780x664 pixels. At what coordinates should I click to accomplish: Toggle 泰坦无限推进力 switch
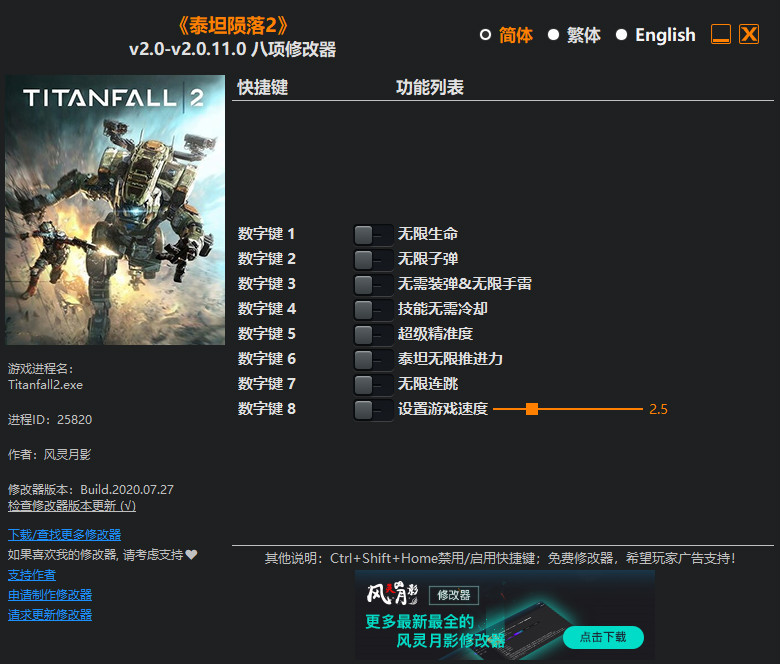click(x=374, y=359)
